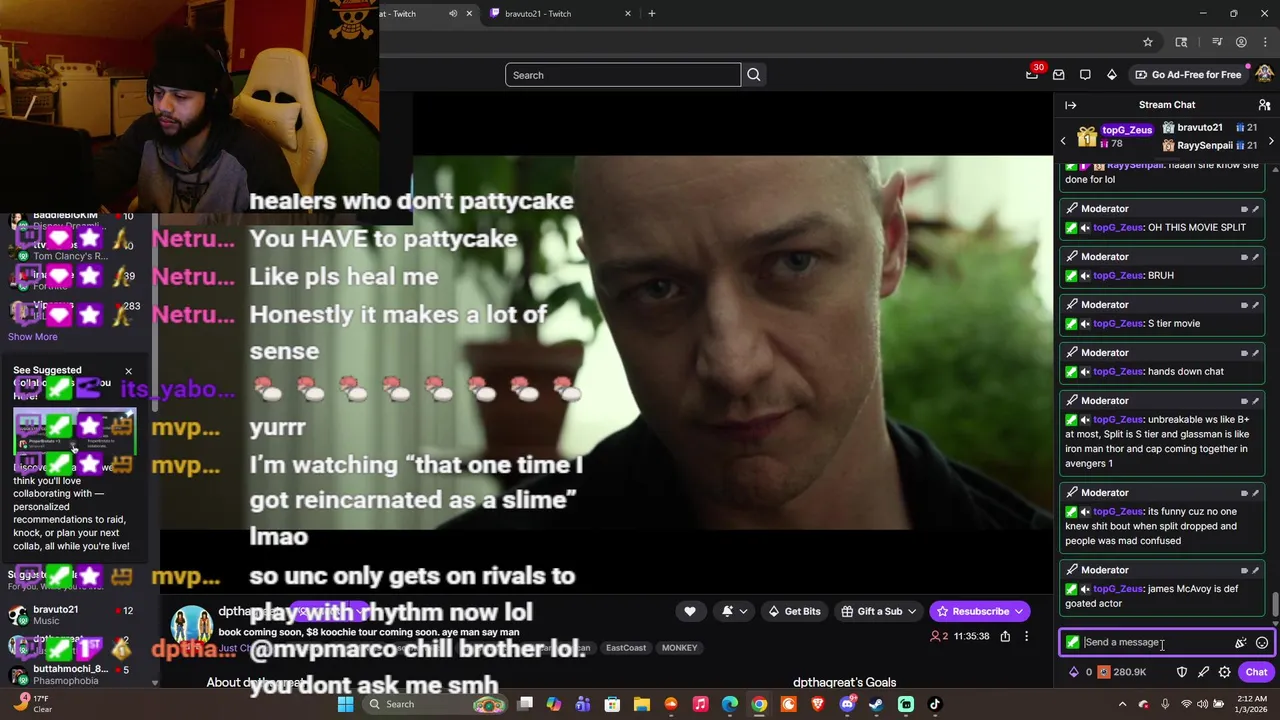This screenshot has width=1280, height=720.
Task: Click the channel points 280.9K icon
Action: [1104, 672]
